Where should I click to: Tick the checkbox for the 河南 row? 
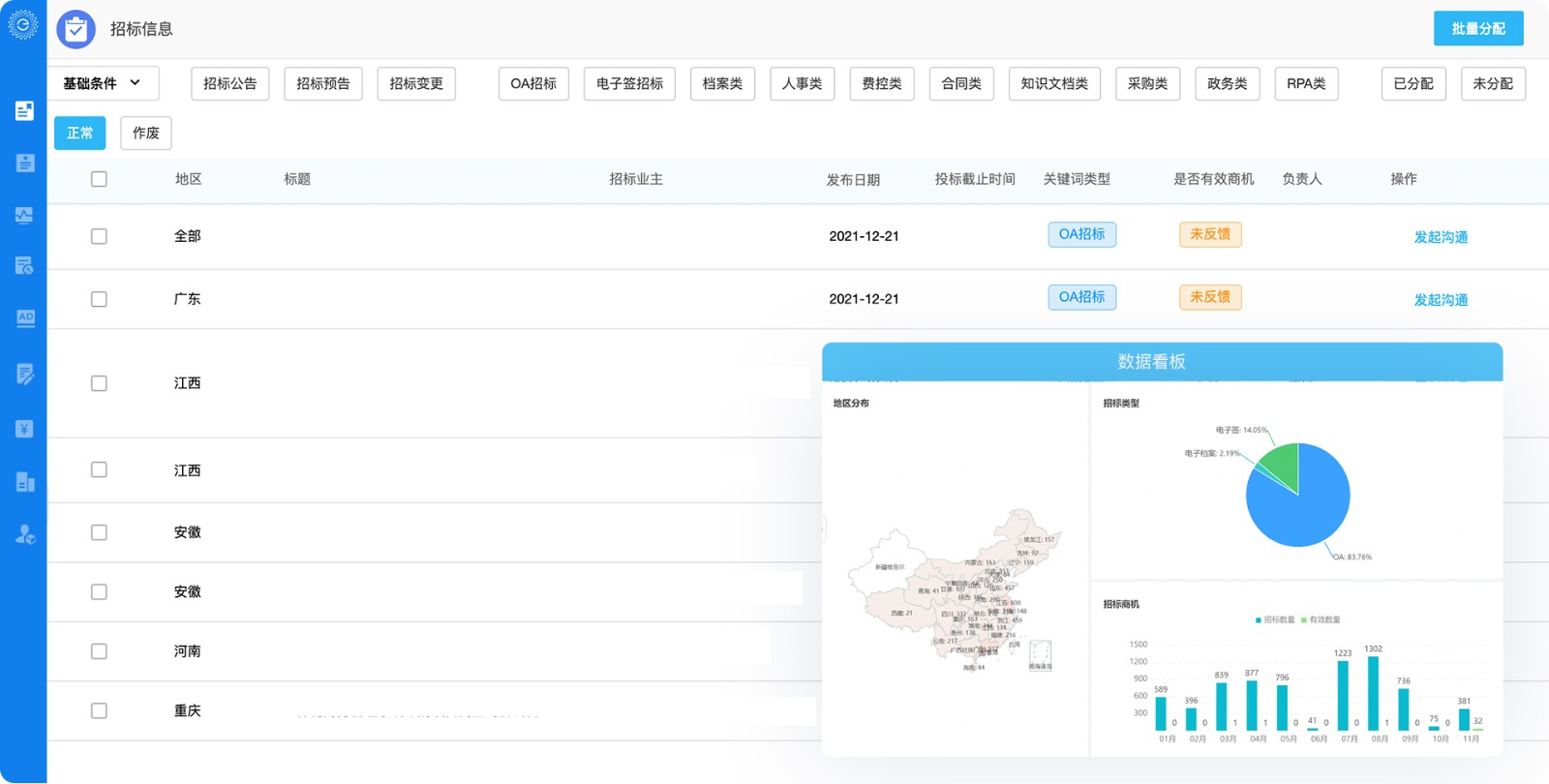pyautogui.click(x=99, y=651)
